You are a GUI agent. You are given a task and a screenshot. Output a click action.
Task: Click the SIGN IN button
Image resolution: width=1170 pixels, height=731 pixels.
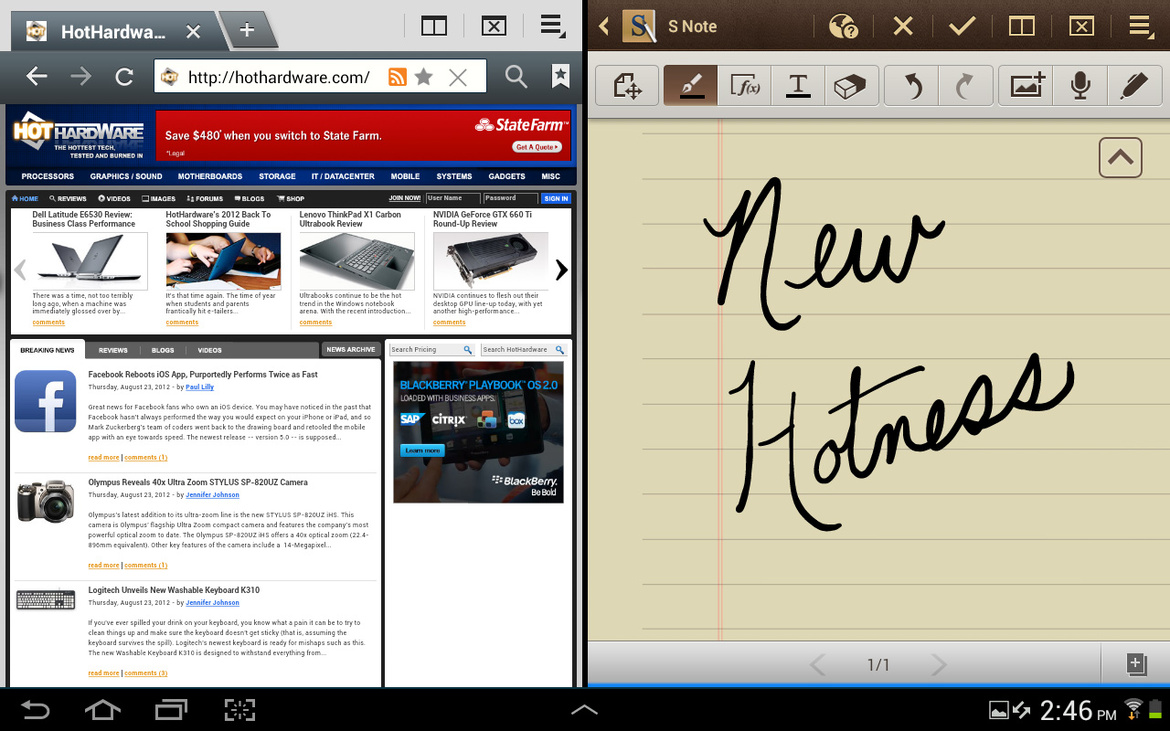[556, 198]
